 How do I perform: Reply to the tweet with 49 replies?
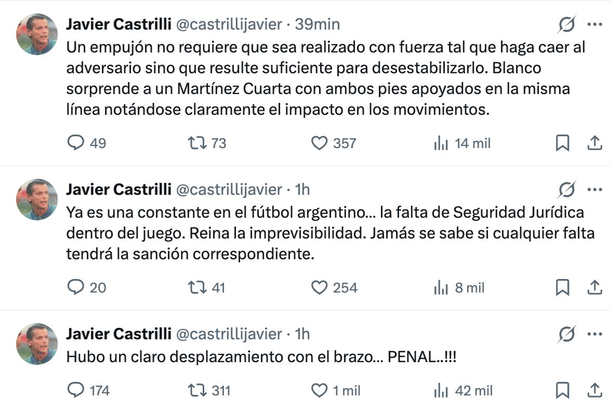[76, 144]
